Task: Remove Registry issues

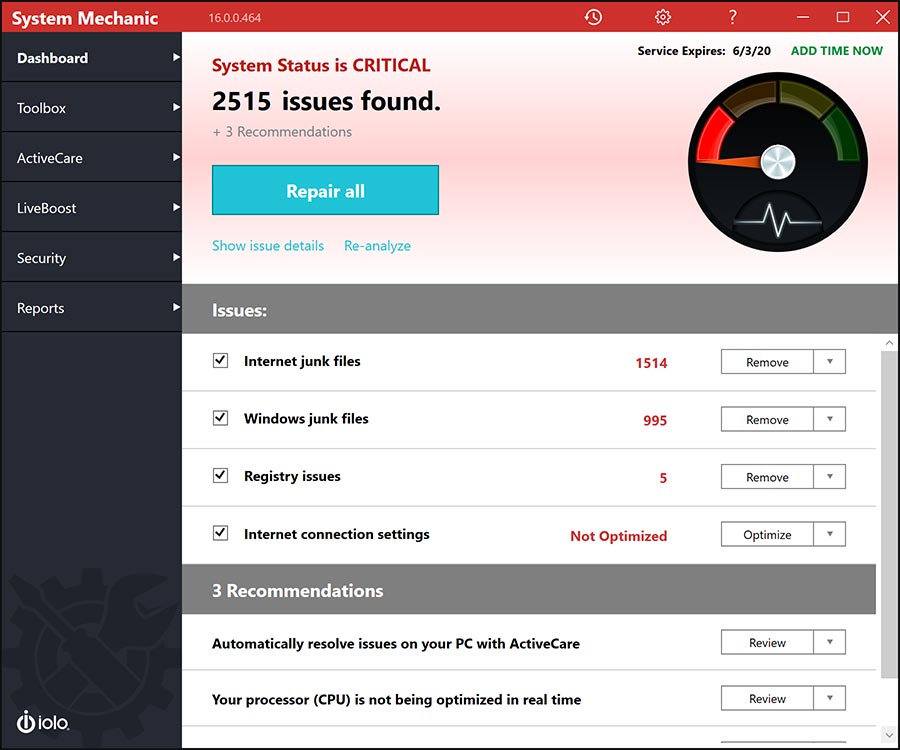Action: (767, 476)
